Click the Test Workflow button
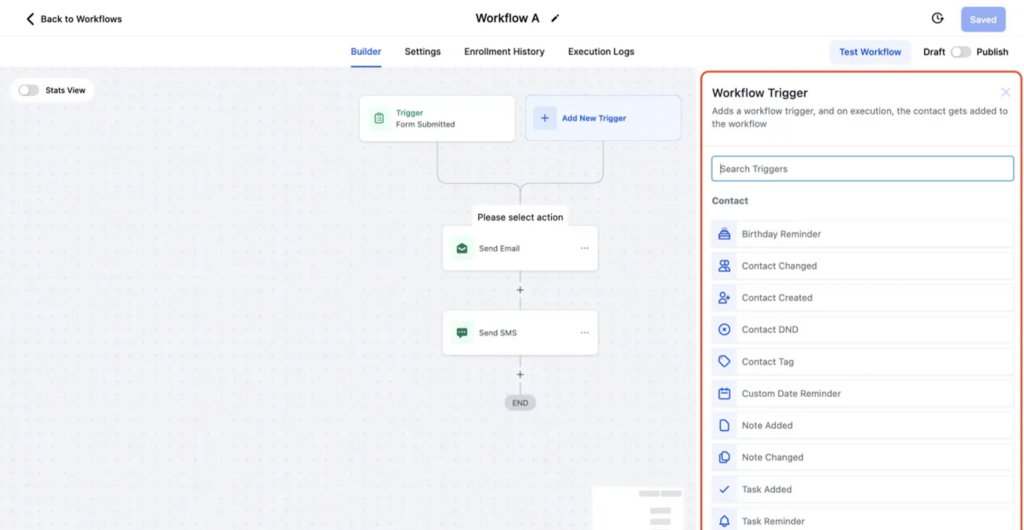 tap(869, 52)
